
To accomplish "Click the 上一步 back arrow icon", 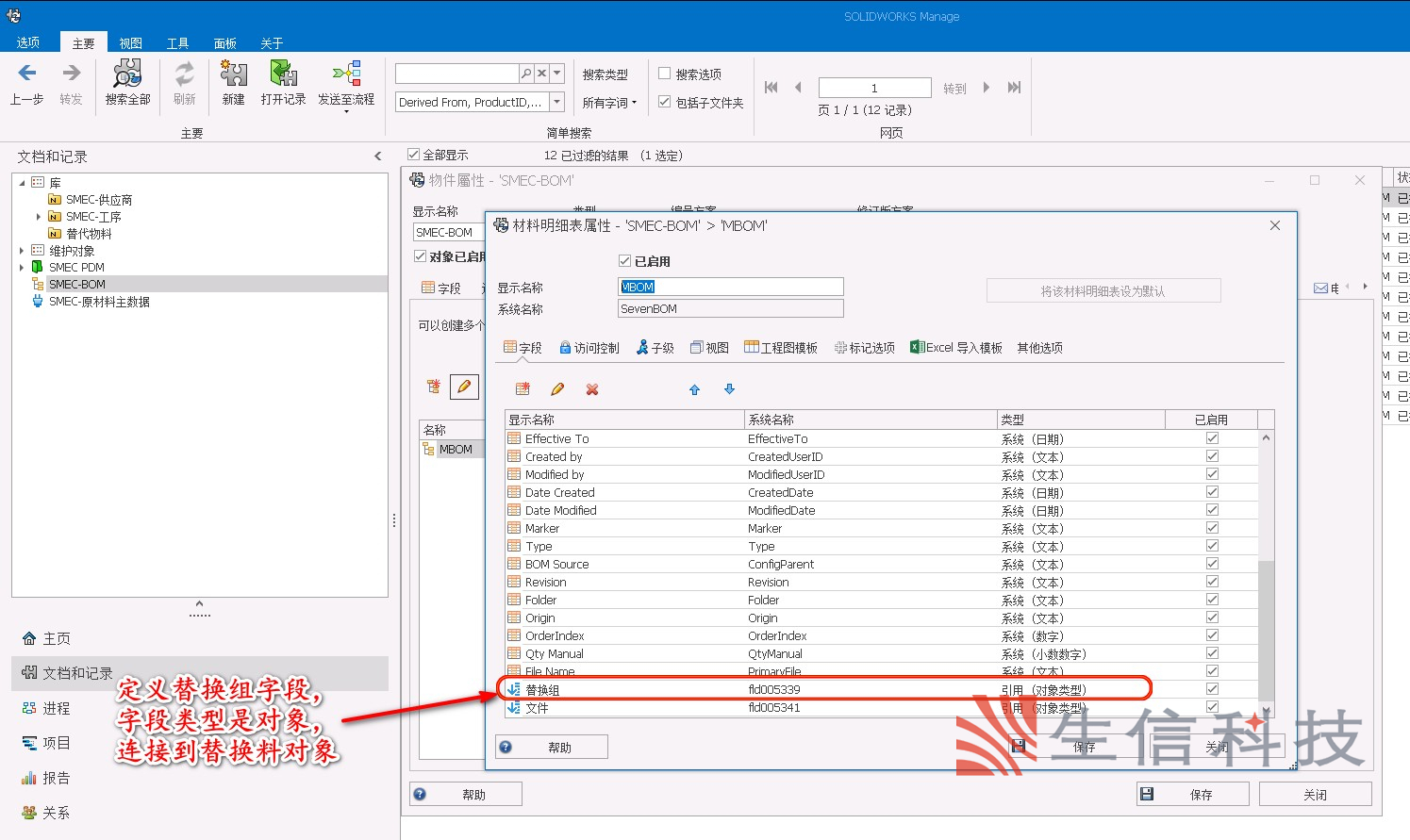I will click(x=27, y=74).
